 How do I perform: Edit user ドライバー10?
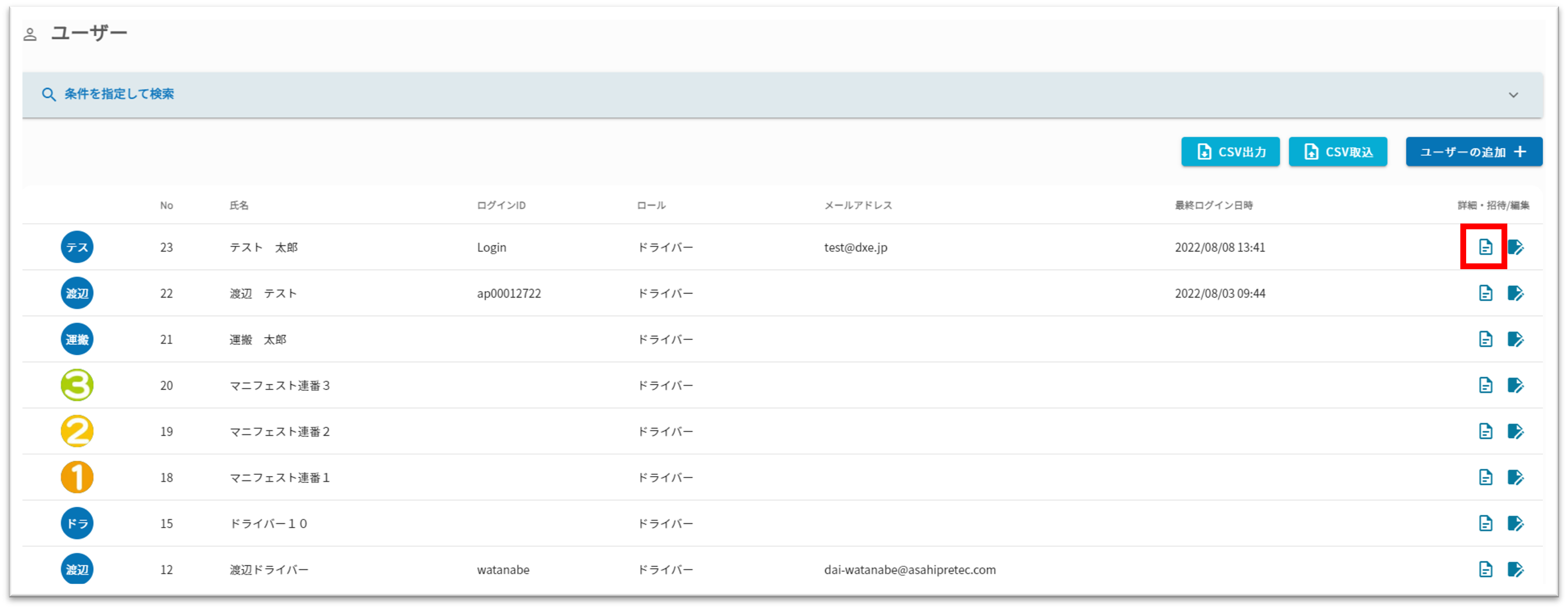pyautogui.click(x=1516, y=523)
